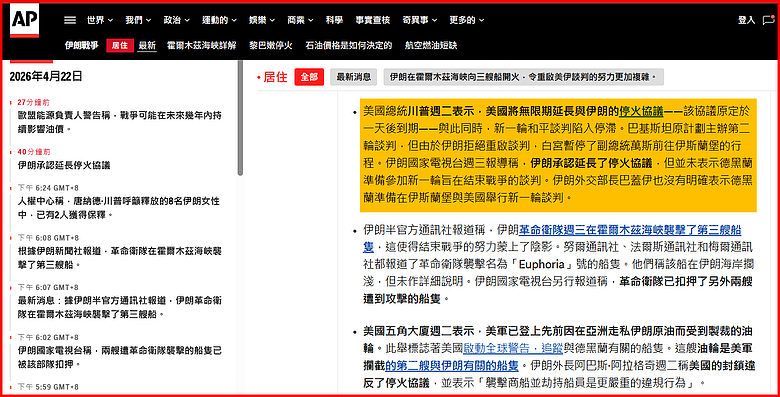Expand the 奇異事 menu
This screenshot has height=397, width=780.
click(420, 20)
